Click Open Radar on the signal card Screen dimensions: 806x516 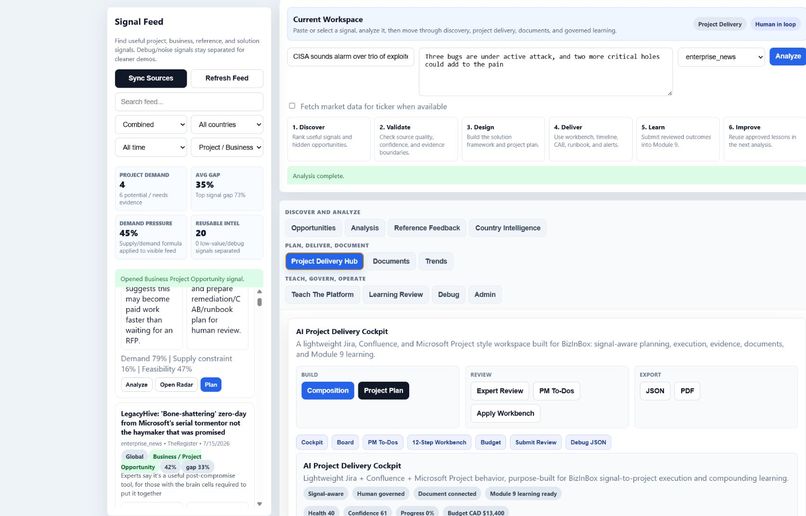point(176,384)
